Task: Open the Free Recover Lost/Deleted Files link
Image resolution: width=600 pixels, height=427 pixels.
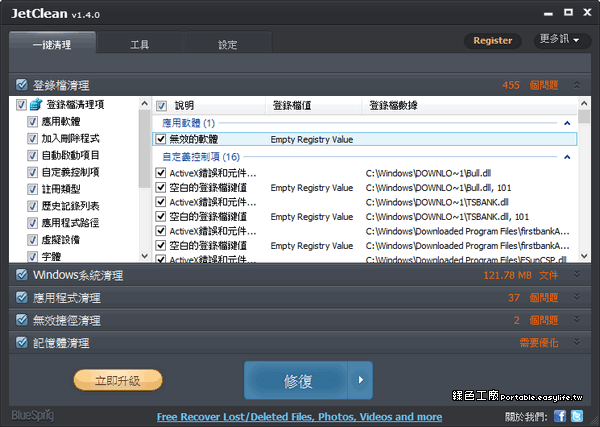Action: 300,417
